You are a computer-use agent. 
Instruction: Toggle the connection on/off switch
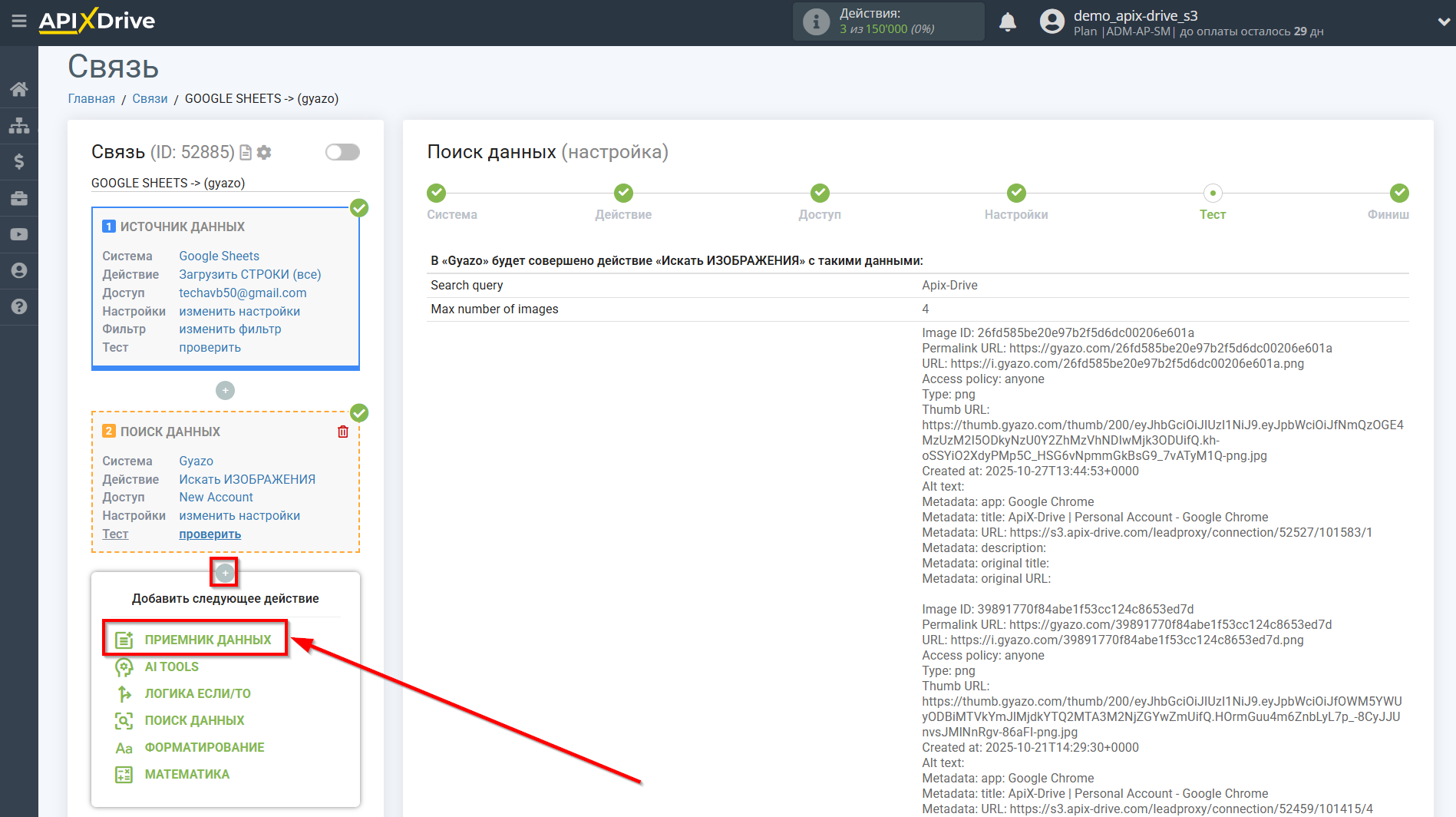(342, 152)
